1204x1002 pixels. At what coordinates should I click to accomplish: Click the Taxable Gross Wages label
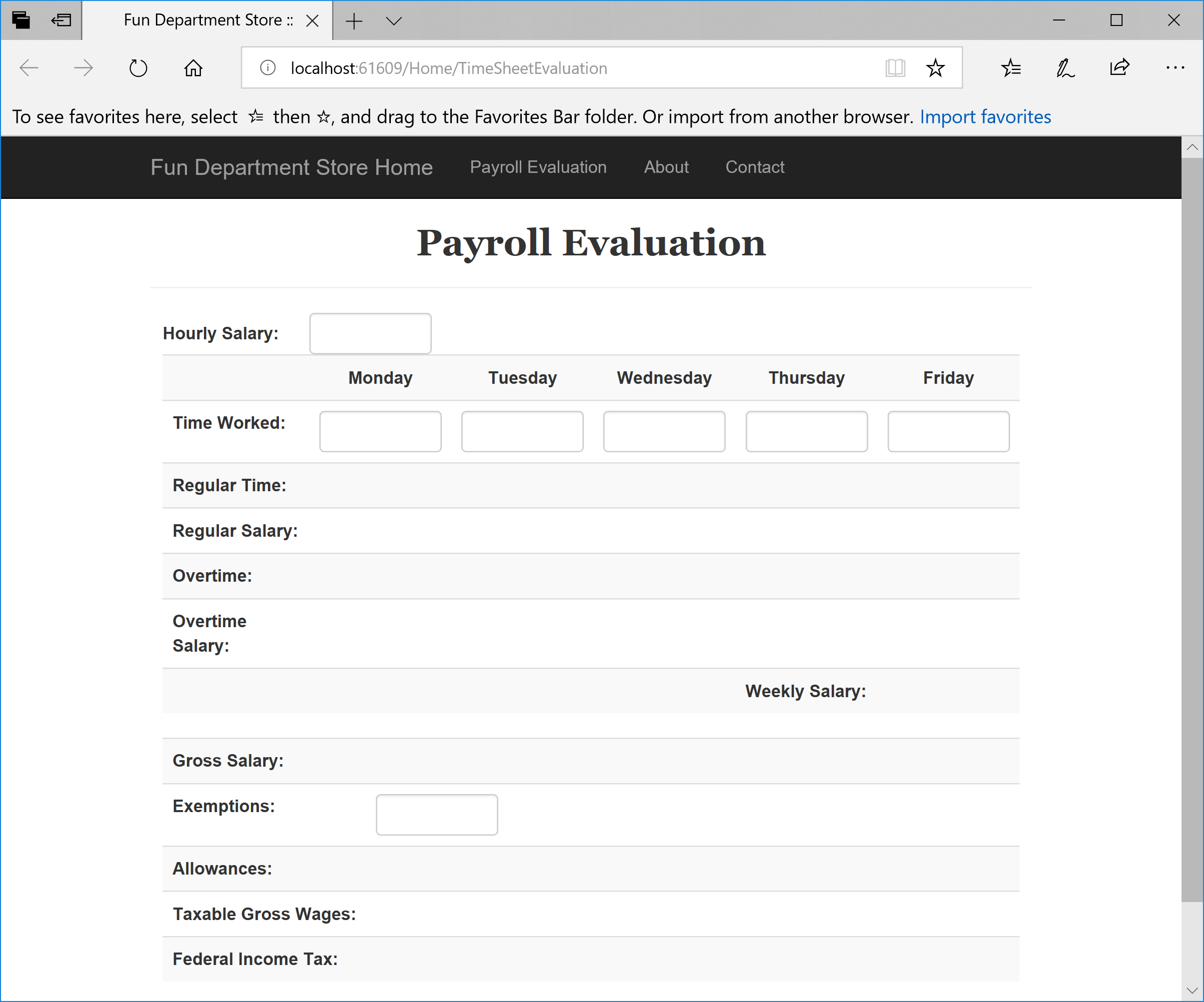pyautogui.click(x=264, y=914)
